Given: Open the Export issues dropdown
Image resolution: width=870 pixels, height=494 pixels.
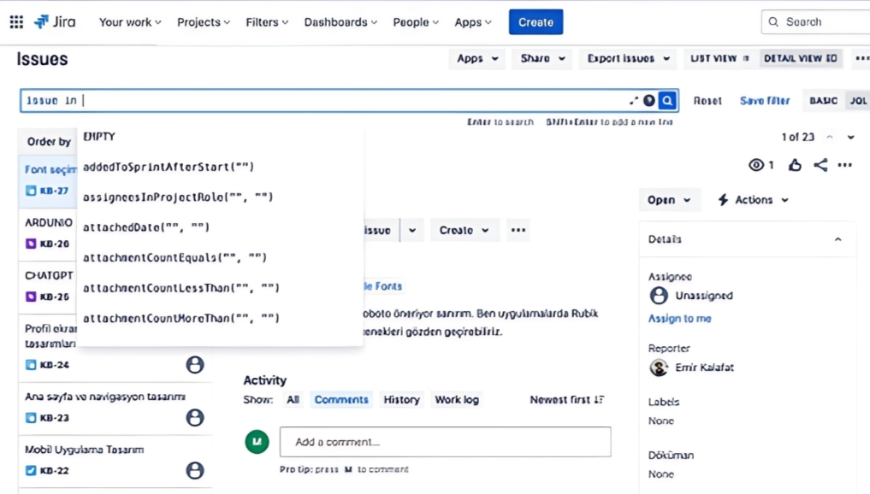Looking at the screenshot, I should pyautogui.click(x=628, y=59).
